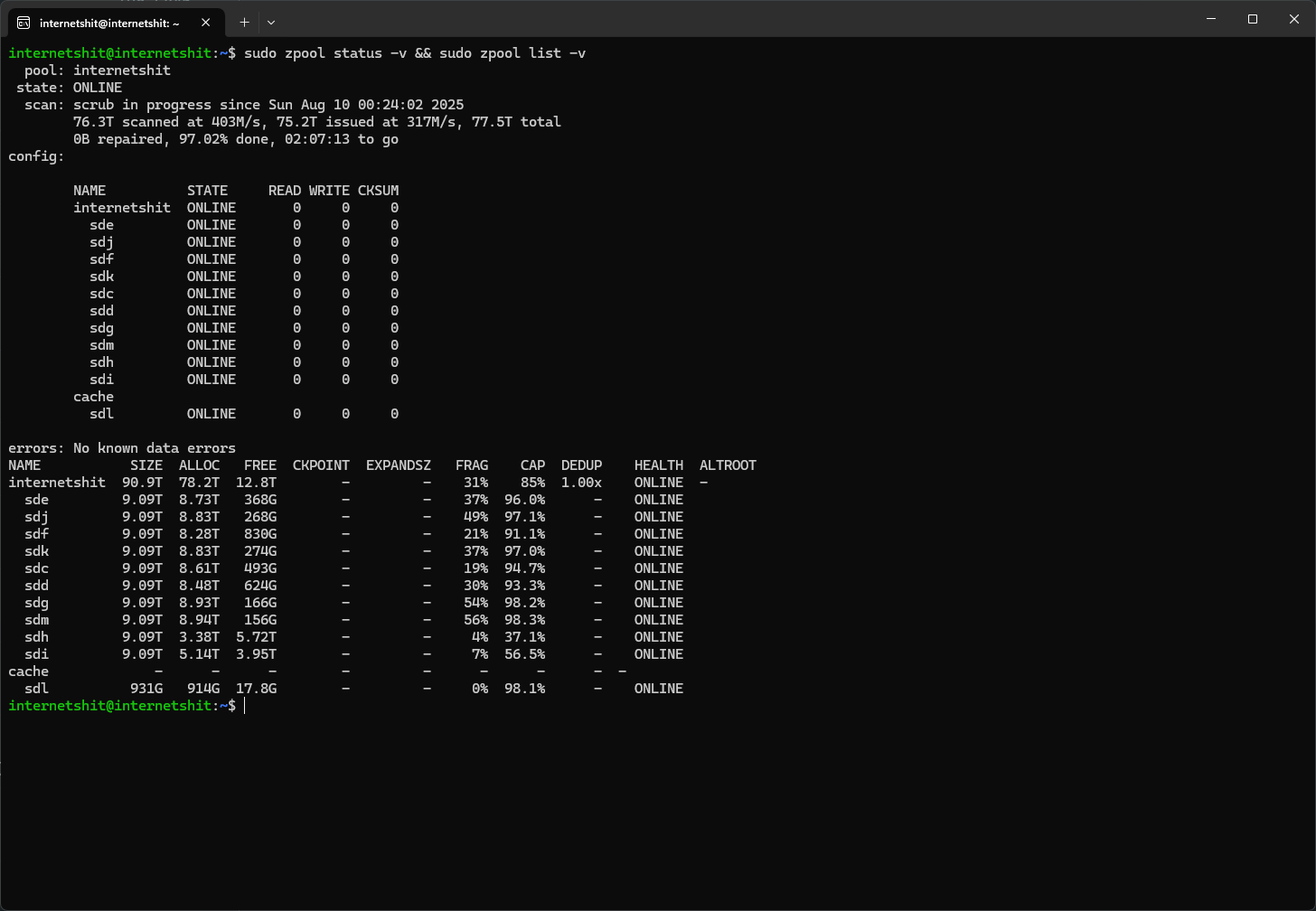
Task: Click sdk's free space "274G"
Action: point(260,551)
